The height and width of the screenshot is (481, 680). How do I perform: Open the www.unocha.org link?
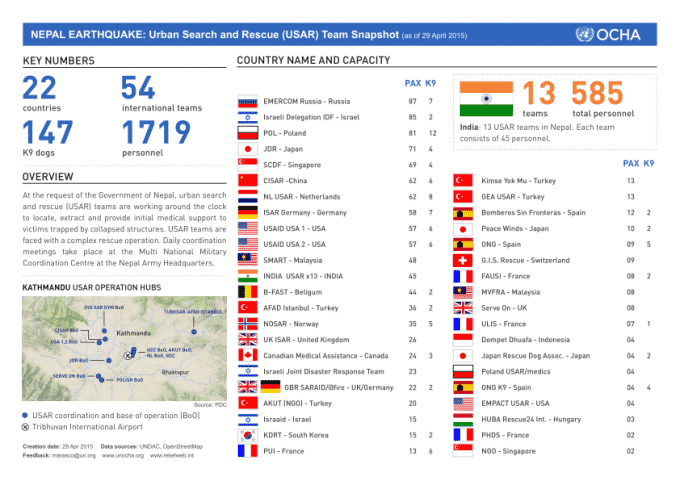pos(123,455)
